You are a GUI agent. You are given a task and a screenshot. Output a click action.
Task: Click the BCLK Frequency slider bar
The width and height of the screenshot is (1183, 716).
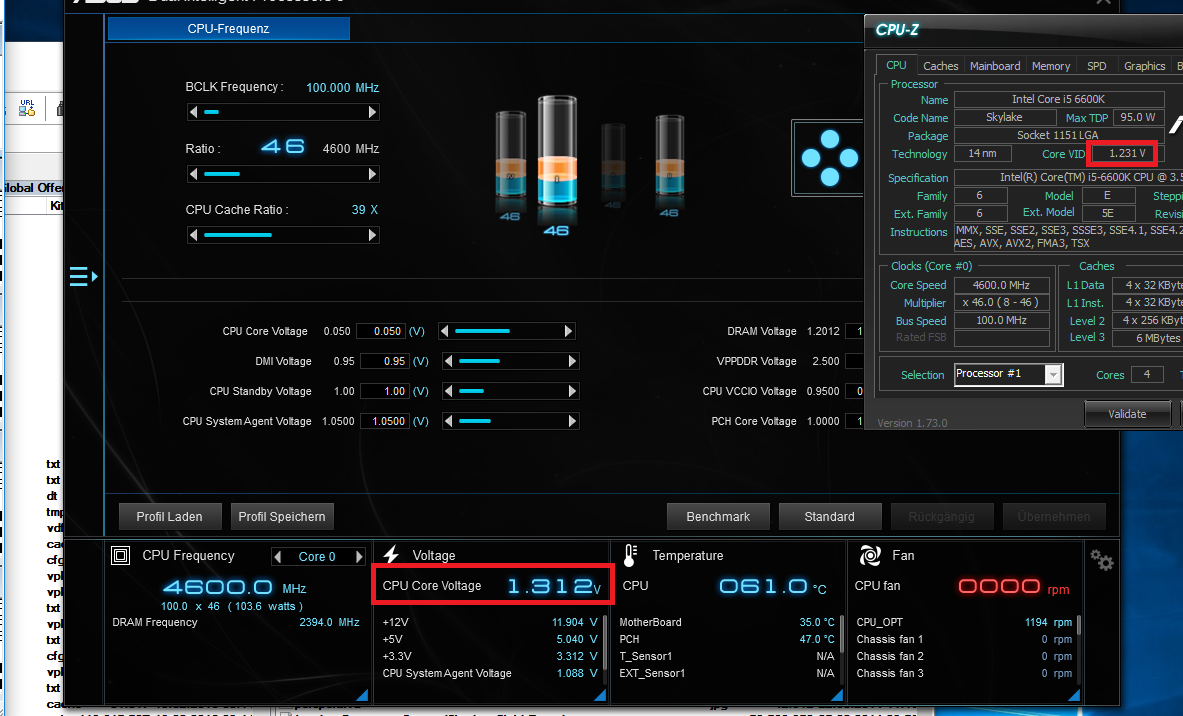click(283, 112)
